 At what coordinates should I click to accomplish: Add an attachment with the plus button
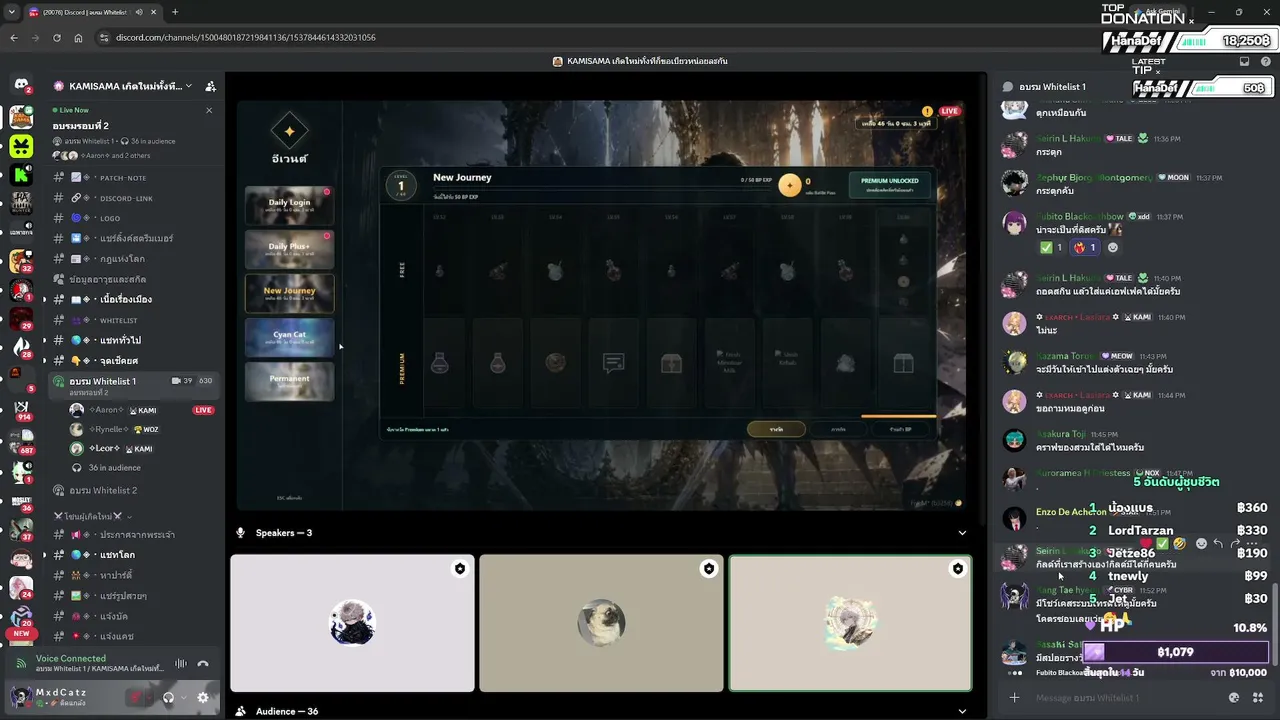(x=1014, y=698)
